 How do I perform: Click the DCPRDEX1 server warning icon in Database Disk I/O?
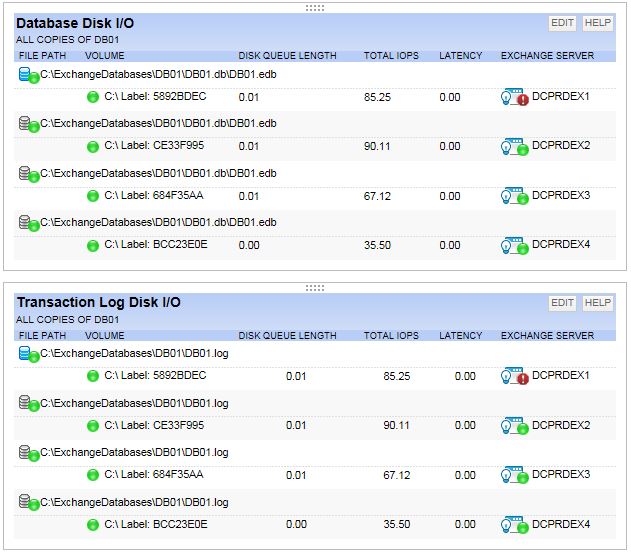515,97
